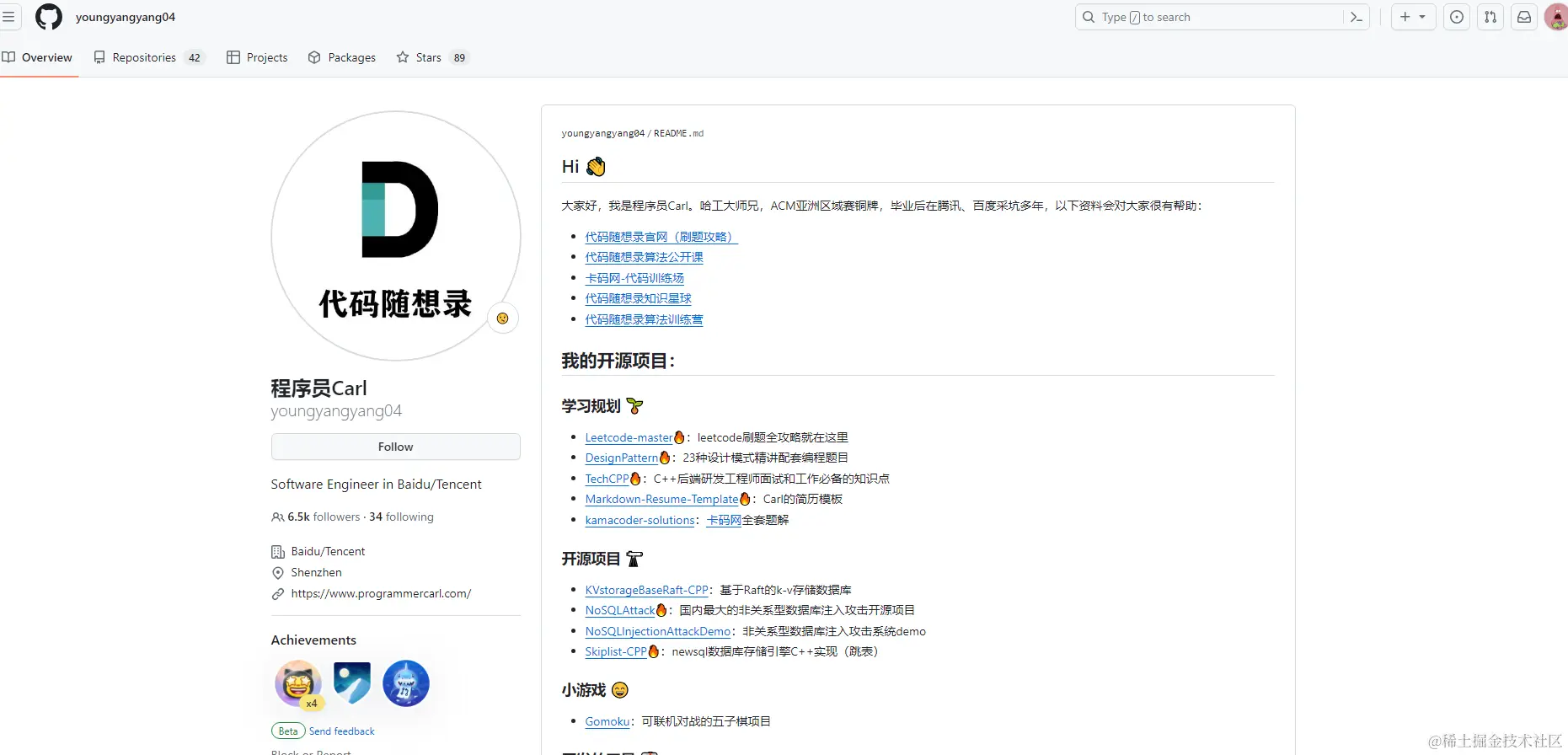Viewport: 1568px width, 755px height.
Task: Click the fire emoji after Leetcode-master
Action: coord(679,437)
